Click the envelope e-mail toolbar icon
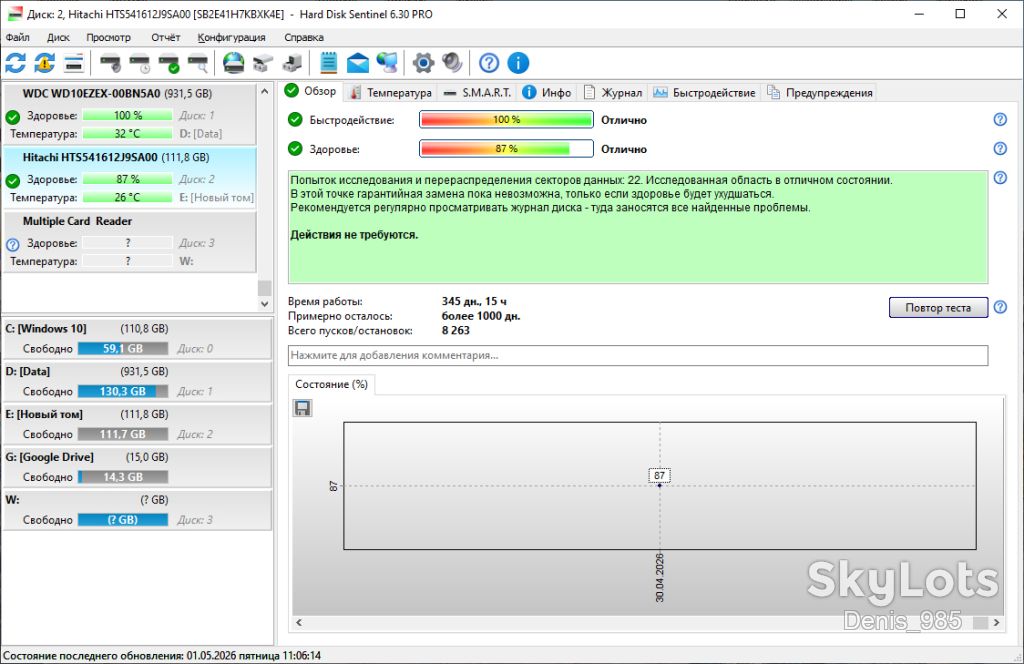This screenshot has width=1024, height=664. (358, 63)
